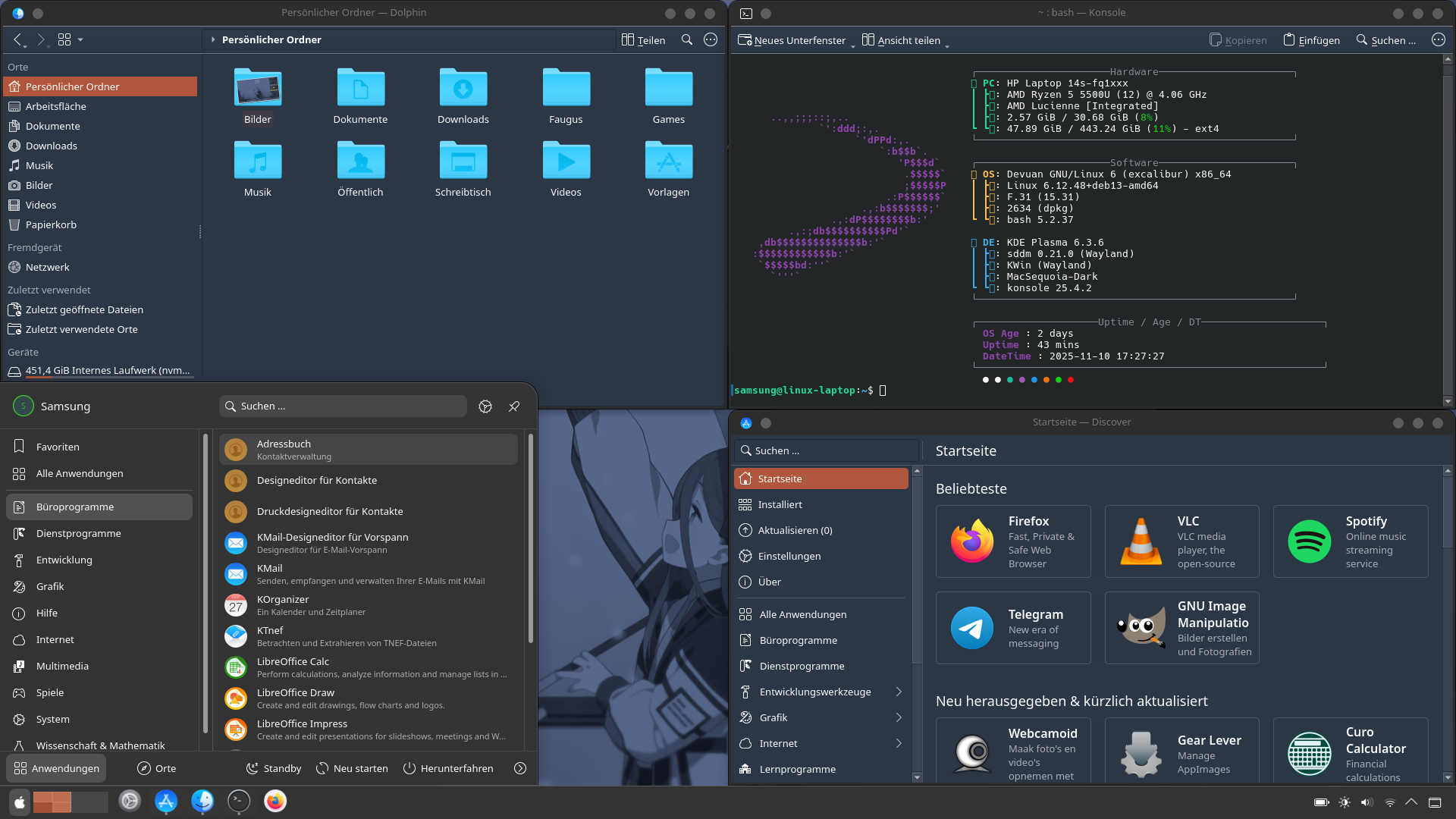Pin the application launcher open

tap(514, 406)
